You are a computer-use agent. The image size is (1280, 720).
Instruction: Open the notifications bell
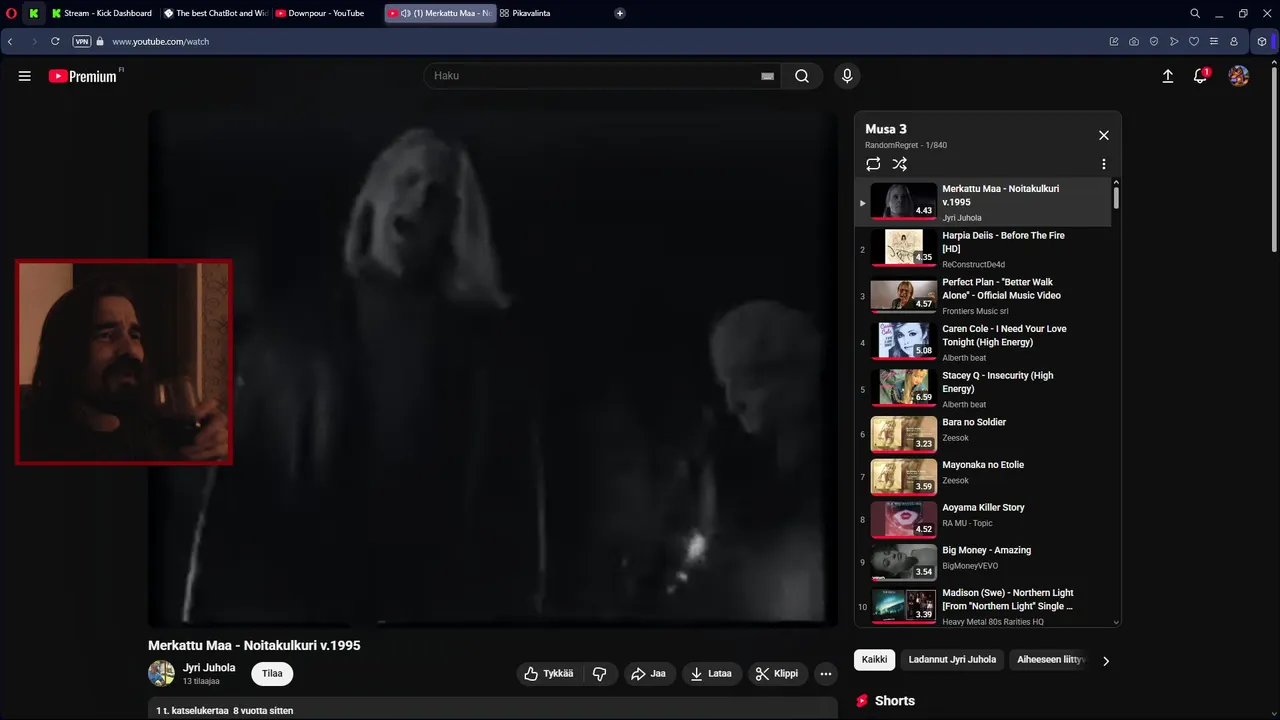click(1201, 76)
